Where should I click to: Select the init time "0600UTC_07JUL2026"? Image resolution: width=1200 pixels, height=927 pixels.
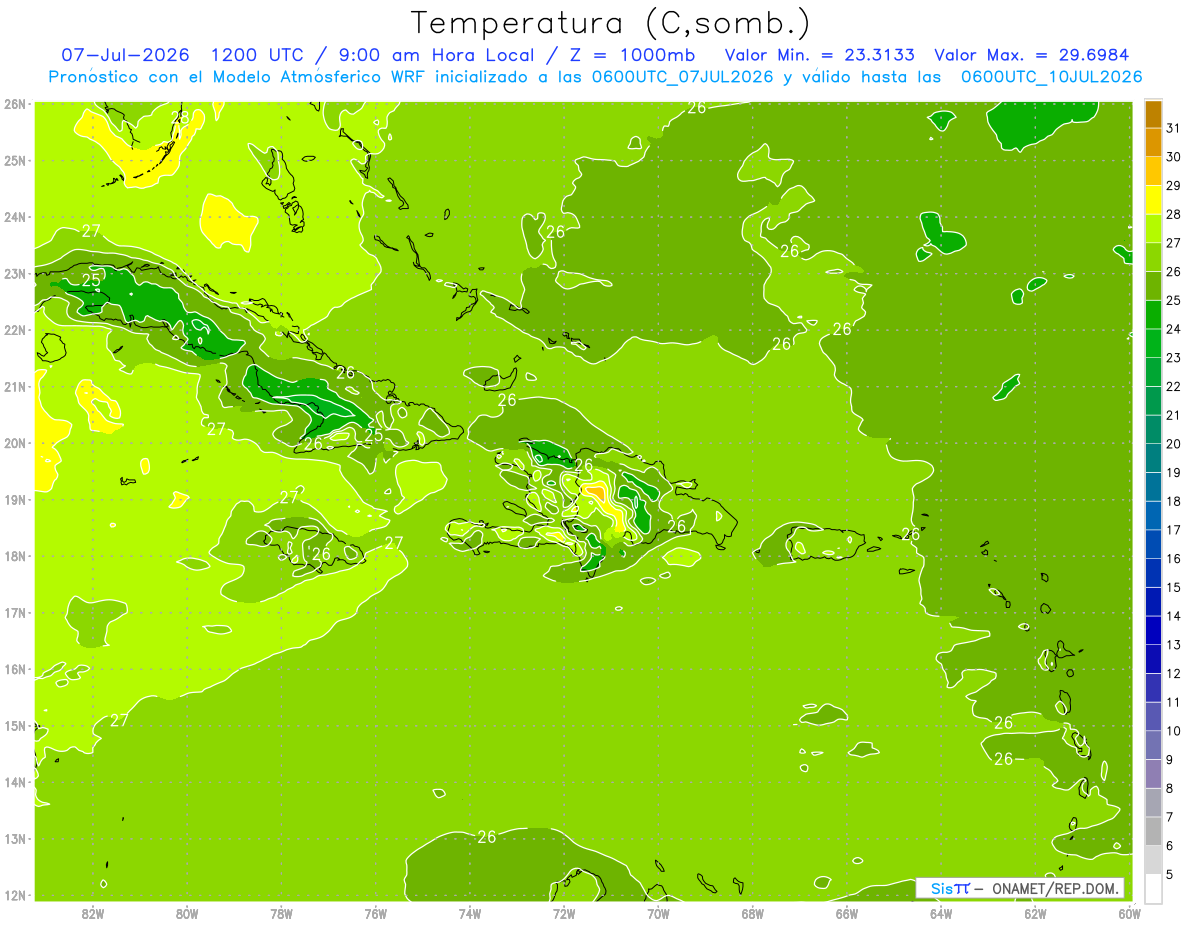(683, 77)
